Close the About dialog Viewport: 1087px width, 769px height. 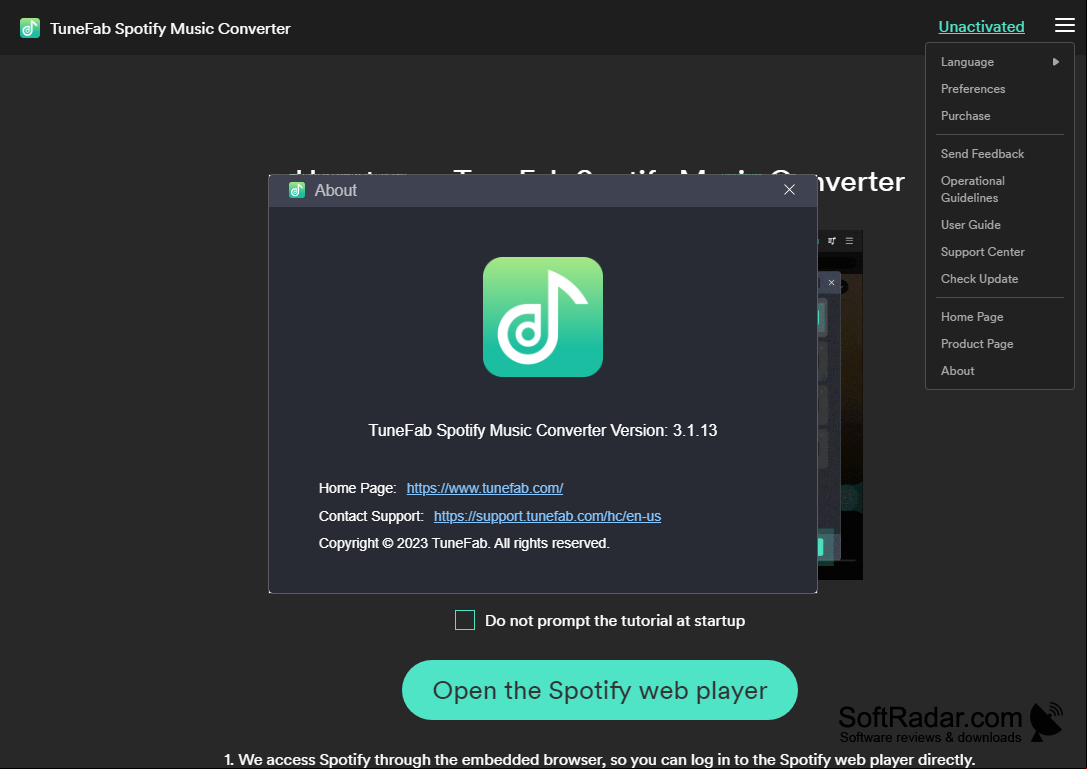789,190
